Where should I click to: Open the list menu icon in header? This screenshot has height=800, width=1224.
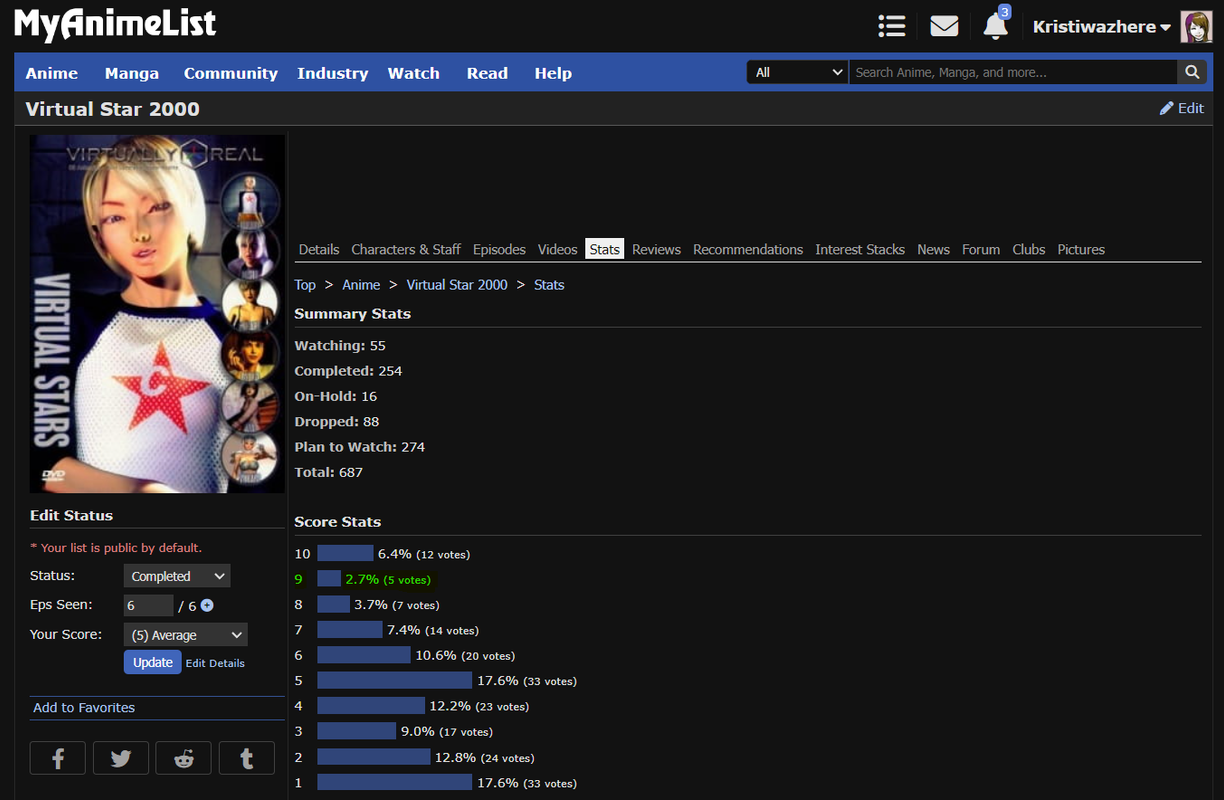coord(891,26)
